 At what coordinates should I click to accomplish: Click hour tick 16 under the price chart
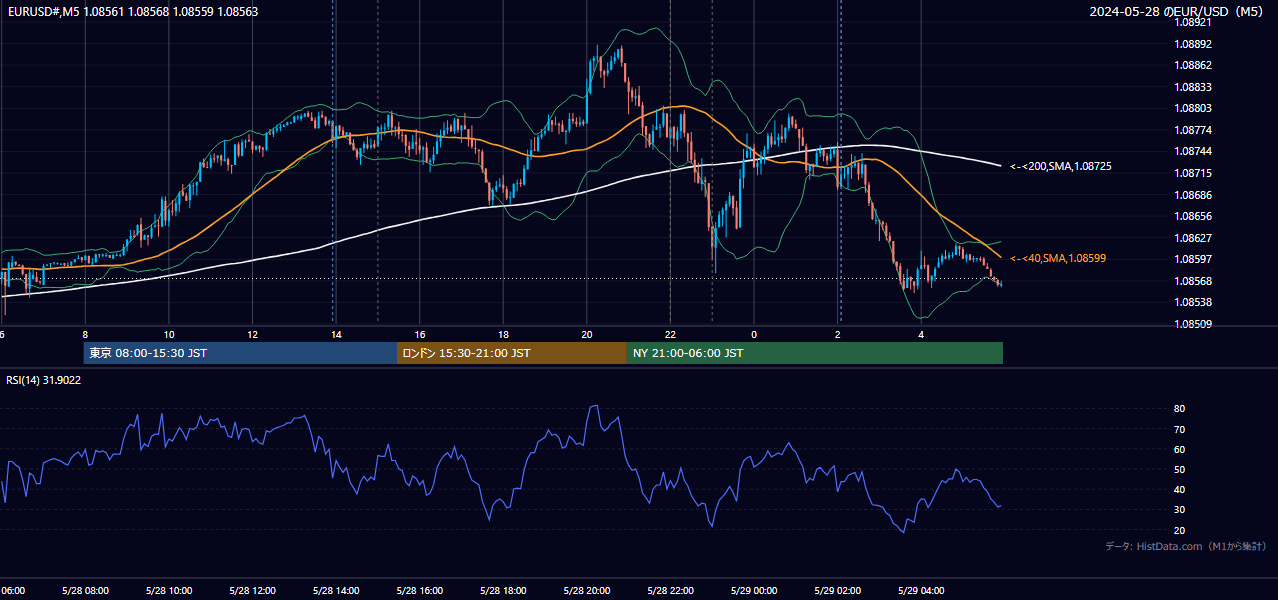[419, 335]
